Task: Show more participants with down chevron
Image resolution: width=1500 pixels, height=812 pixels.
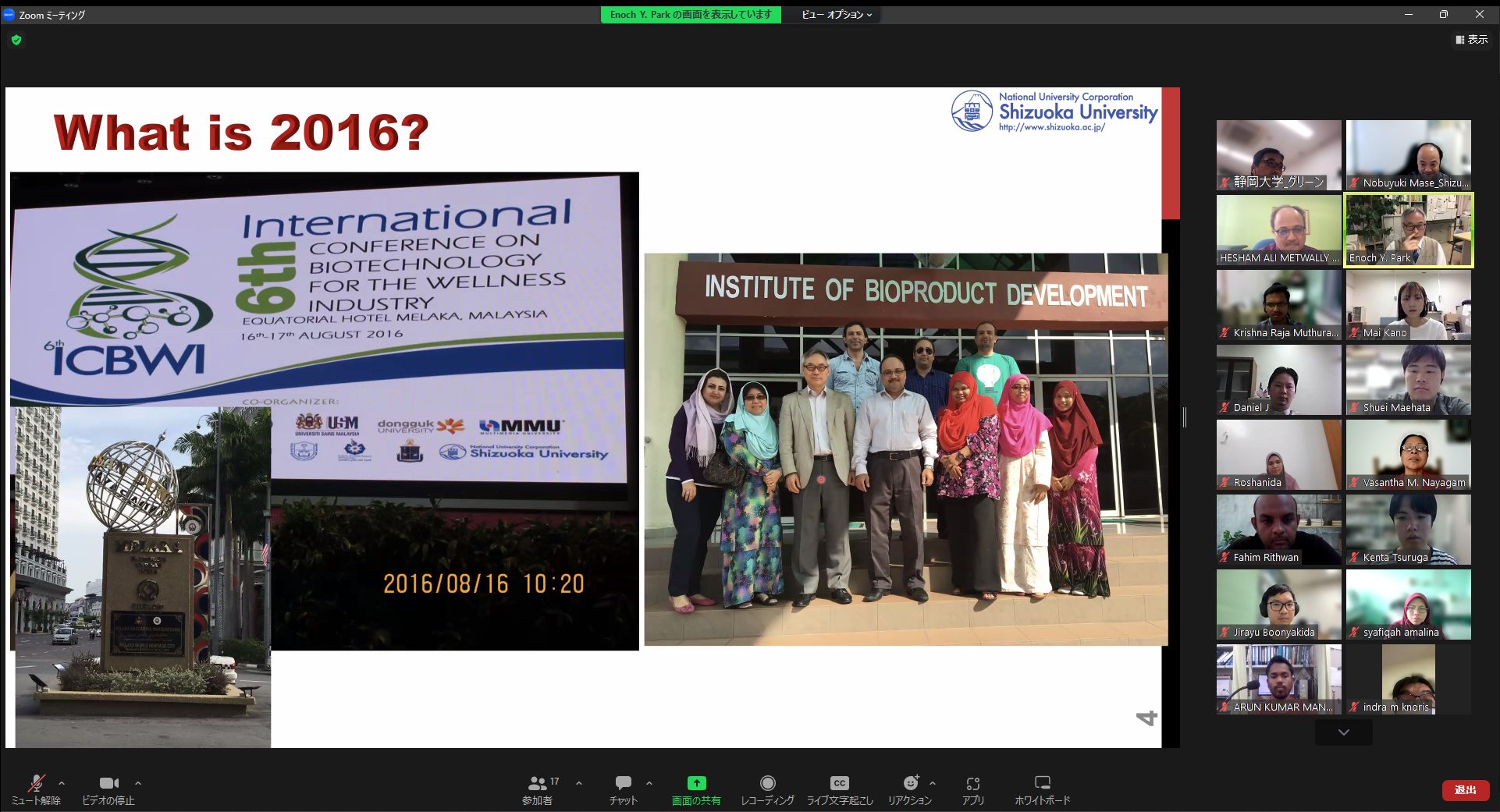Action: (x=1343, y=732)
